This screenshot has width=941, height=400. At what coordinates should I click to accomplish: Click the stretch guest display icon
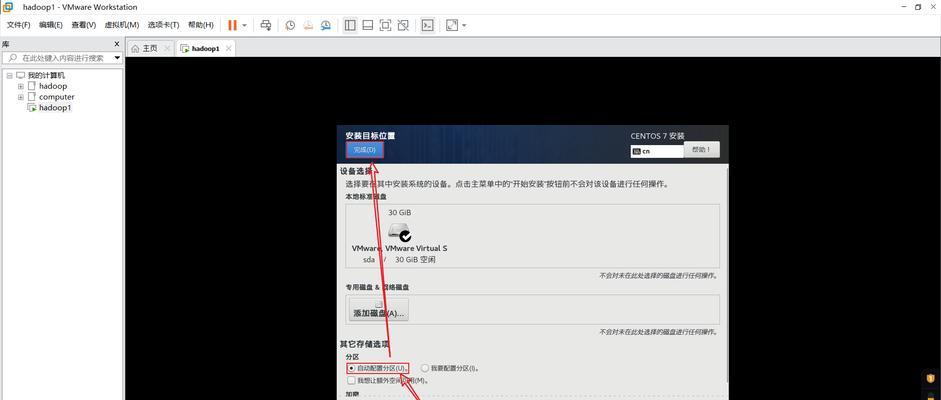point(452,25)
